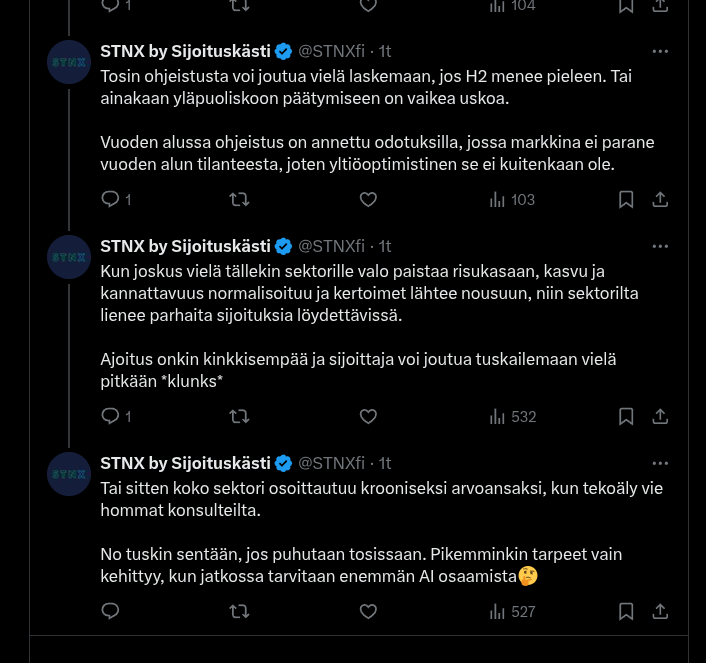Repost the tweet starting 'Tai sitten koko sektori'
The height and width of the screenshot is (663, 706).
point(239,611)
